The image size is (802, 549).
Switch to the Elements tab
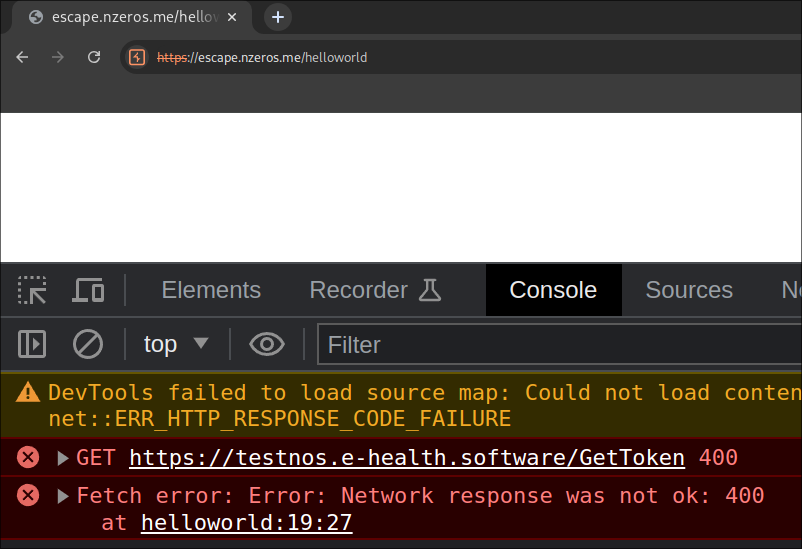point(211,290)
